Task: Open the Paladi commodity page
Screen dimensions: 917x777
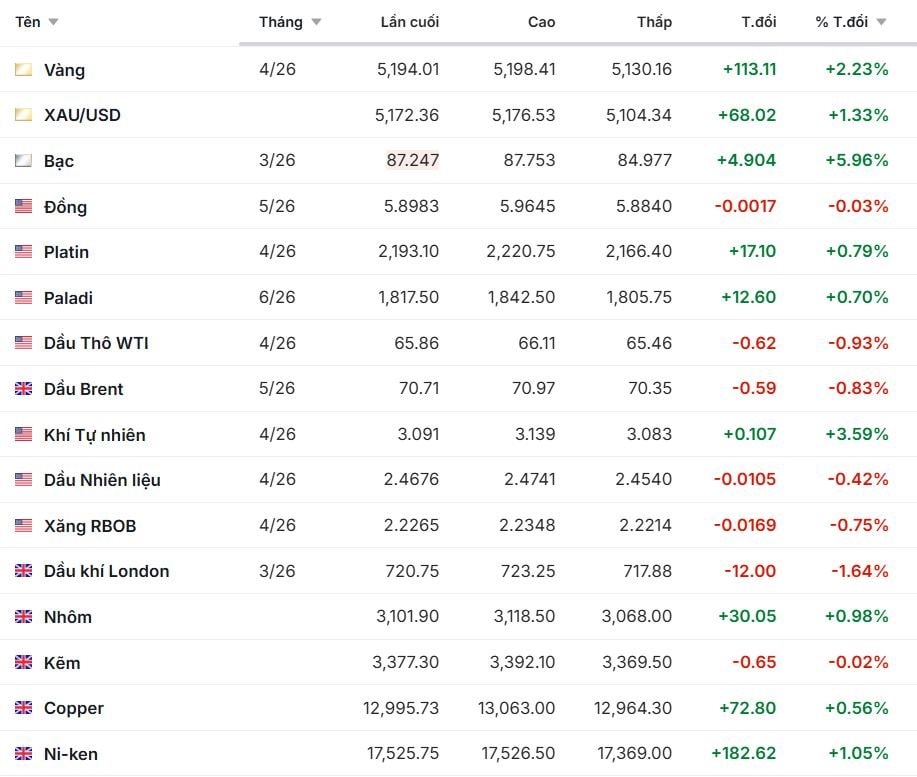Action: [68, 298]
